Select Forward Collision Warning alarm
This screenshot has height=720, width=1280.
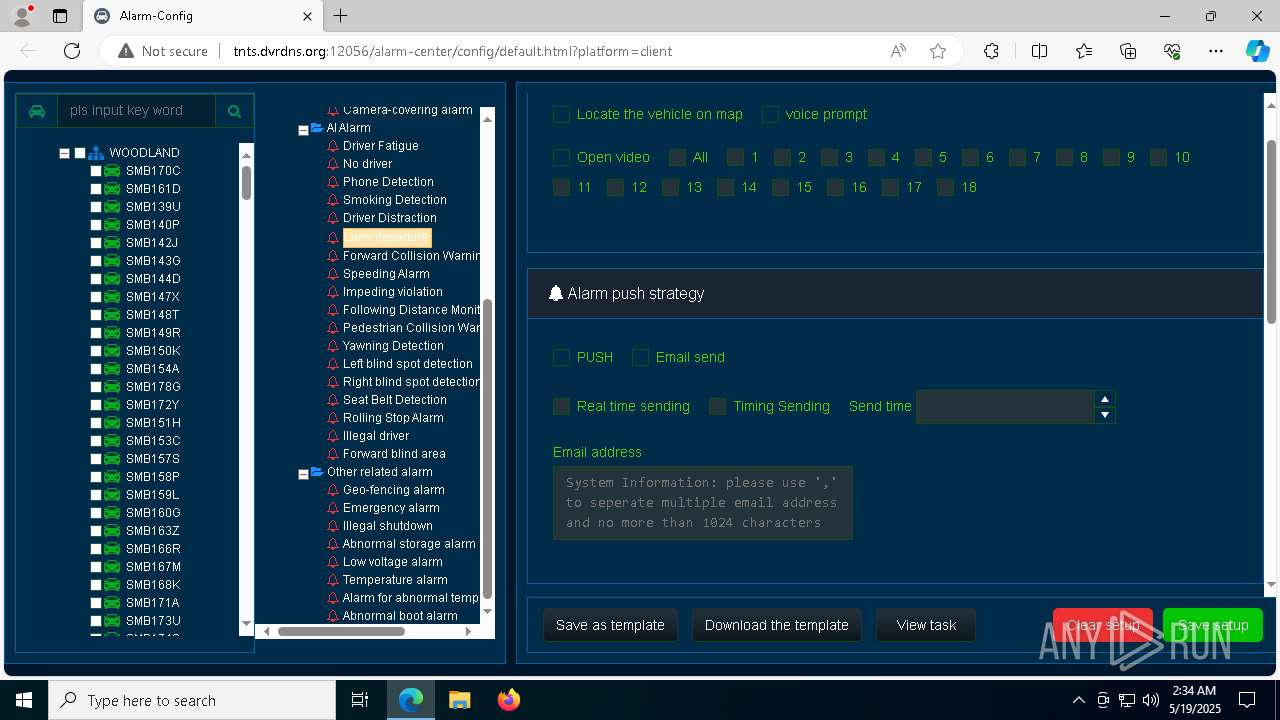(411, 256)
